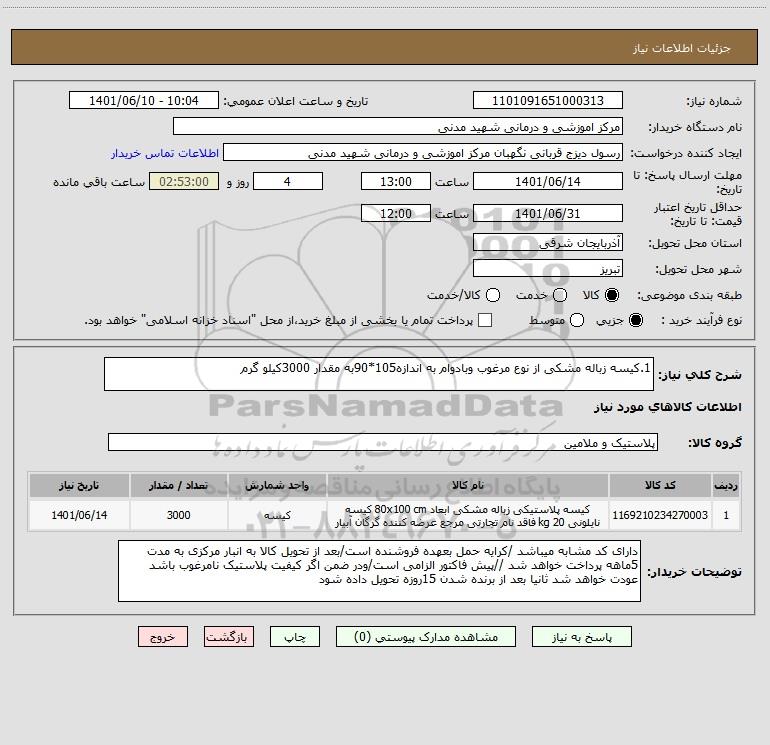770x745 pixels.
Task: Click the delivery city field تبریز
Action: (x=548, y=269)
